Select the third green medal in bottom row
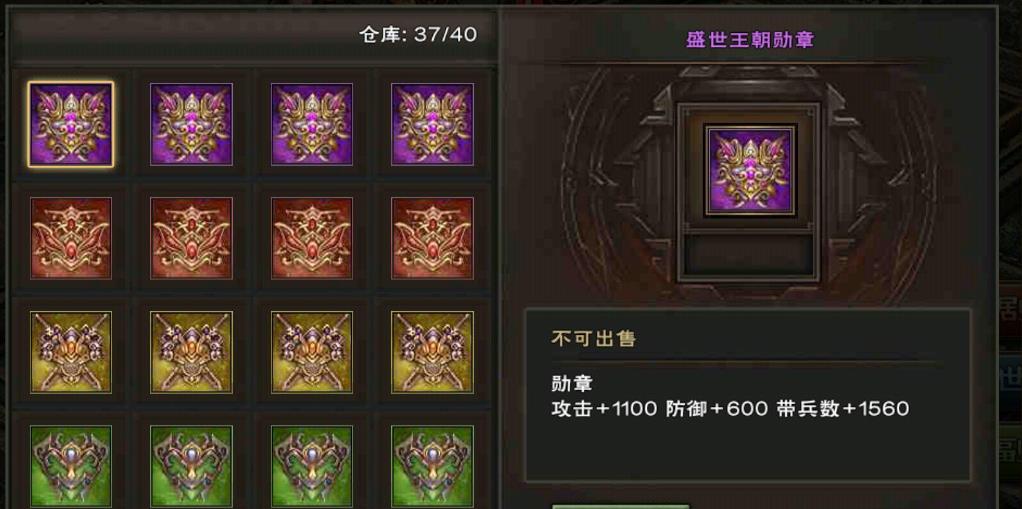This screenshot has height=509, width=1022. click(x=312, y=467)
